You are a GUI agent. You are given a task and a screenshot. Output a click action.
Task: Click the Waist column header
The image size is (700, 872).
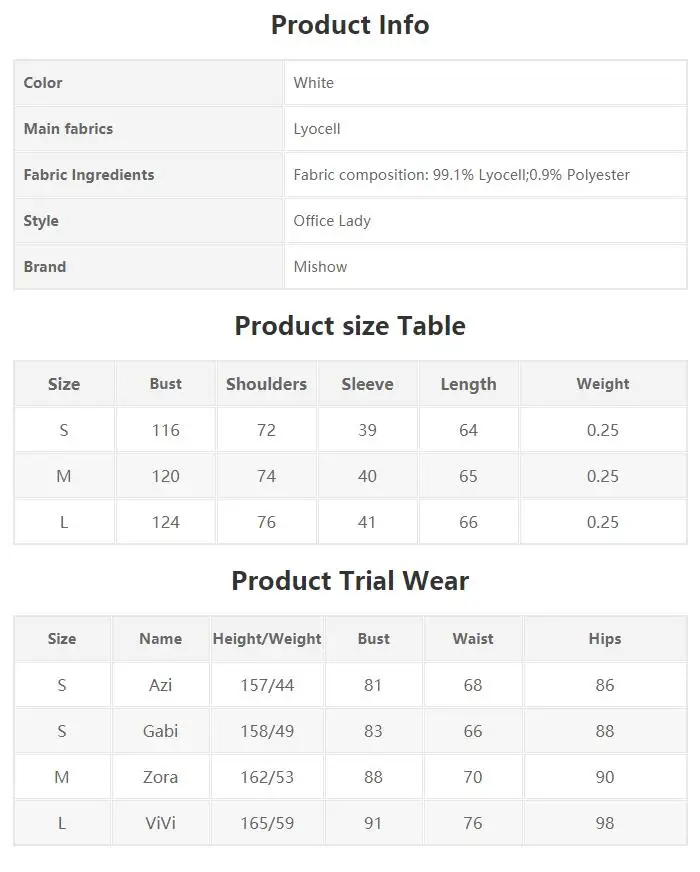[473, 638]
